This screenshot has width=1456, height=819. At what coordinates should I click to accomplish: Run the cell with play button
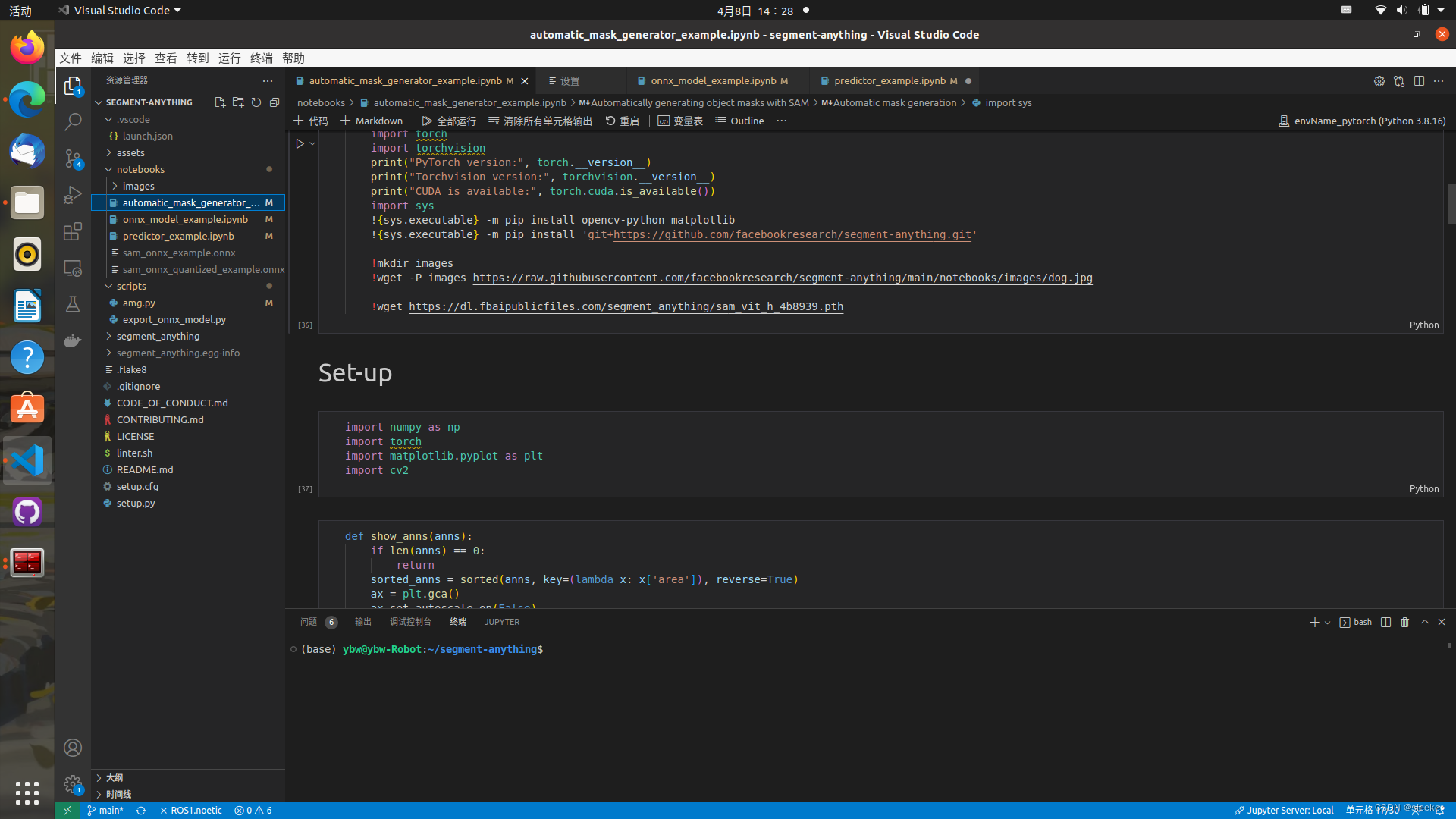pyautogui.click(x=300, y=143)
